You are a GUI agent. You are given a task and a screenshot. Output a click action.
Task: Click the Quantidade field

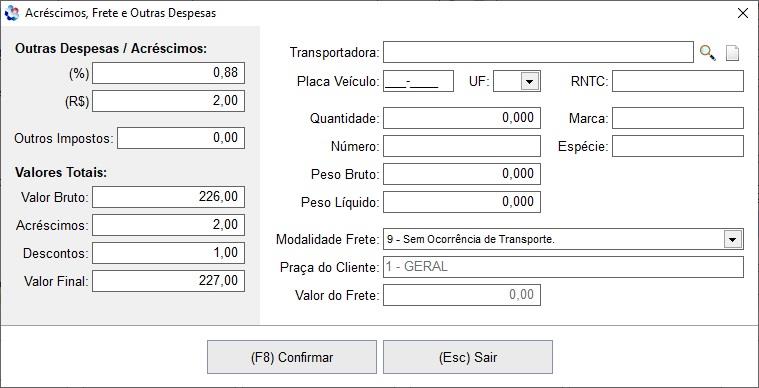pos(462,118)
